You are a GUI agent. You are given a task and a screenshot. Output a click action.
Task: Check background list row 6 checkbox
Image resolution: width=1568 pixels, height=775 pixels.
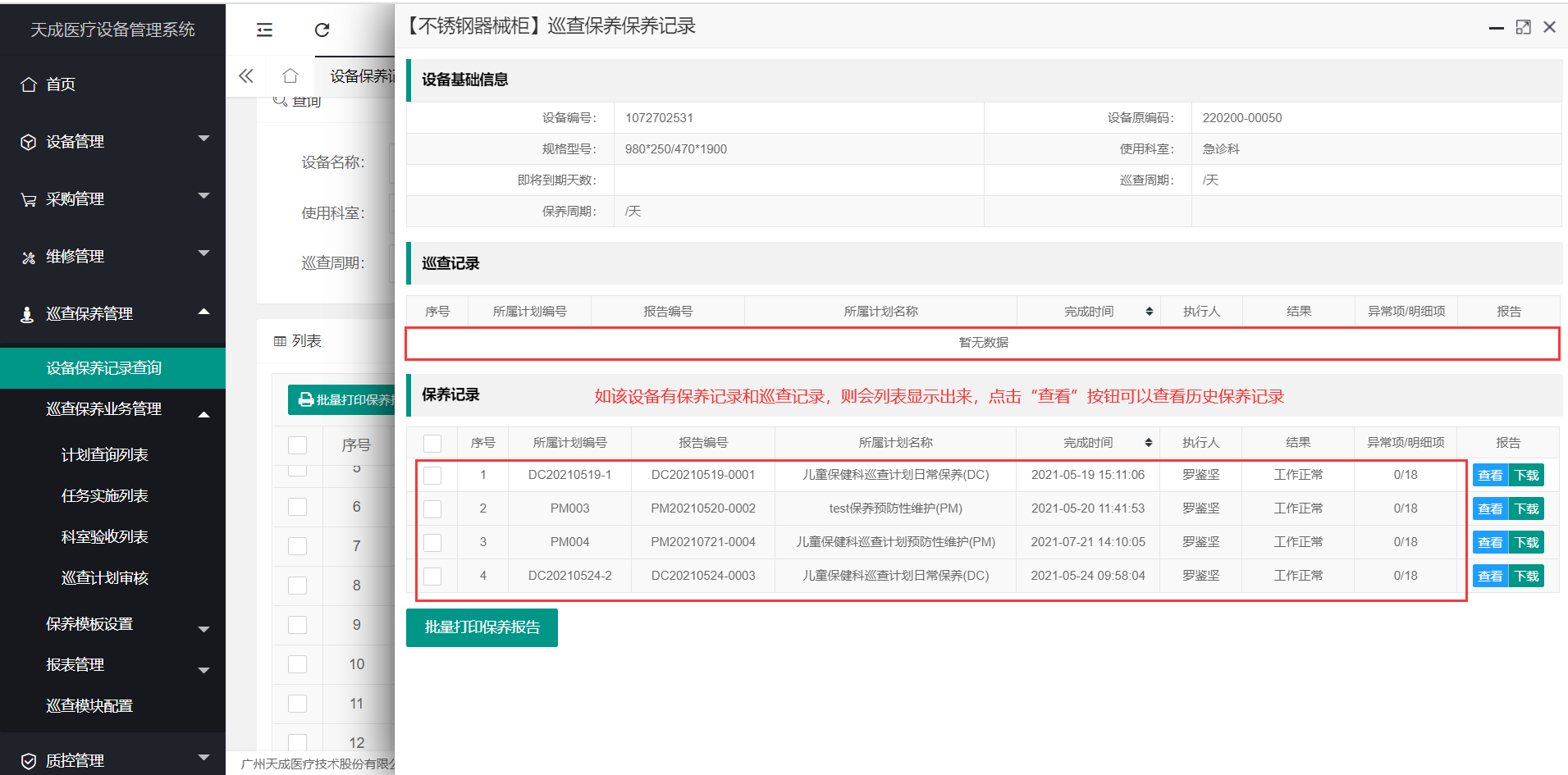pos(298,507)
